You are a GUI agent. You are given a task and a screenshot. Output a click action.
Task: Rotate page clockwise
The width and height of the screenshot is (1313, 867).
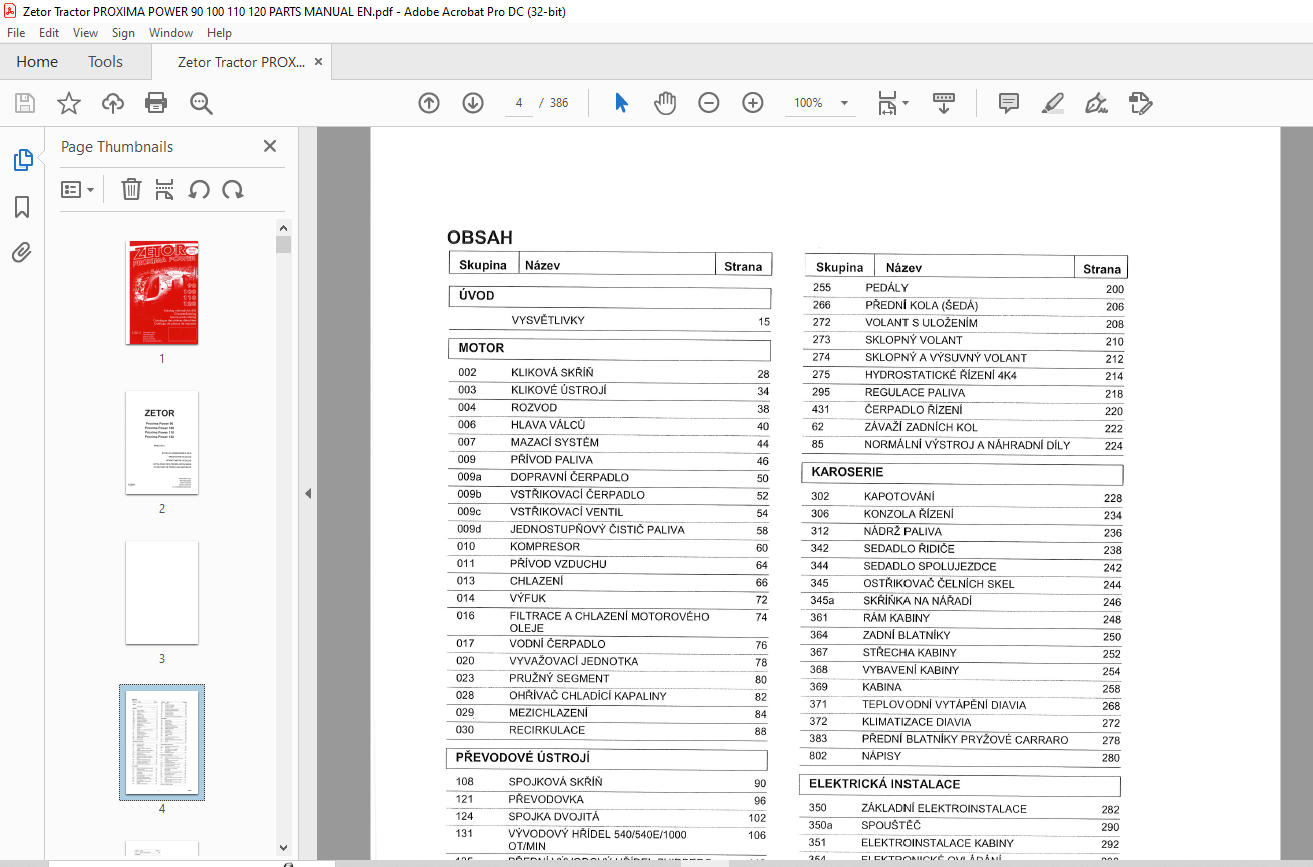tap(233, 189)
